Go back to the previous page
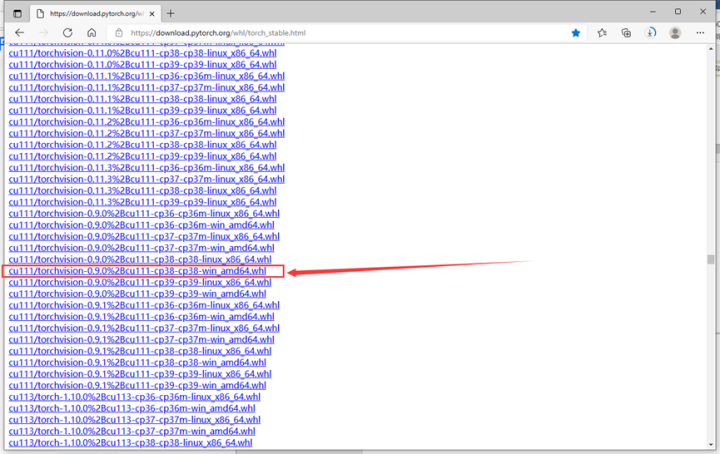This screenshot has width=720, height=454. [x=19, y=33]
